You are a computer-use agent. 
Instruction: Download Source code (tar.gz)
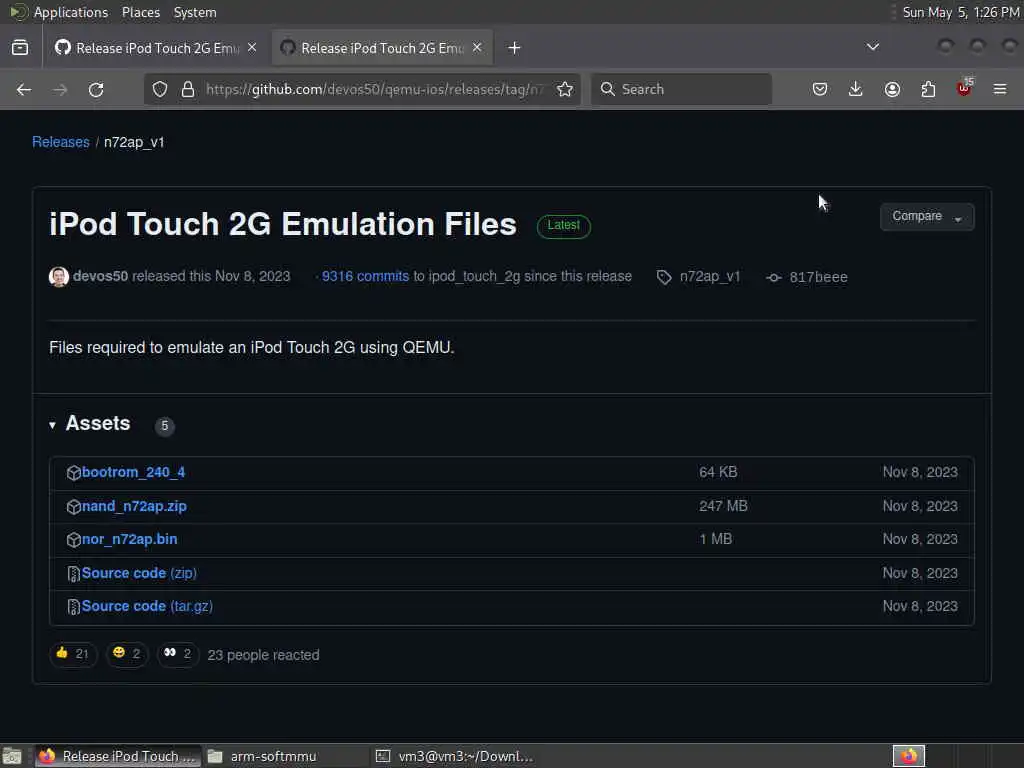(147, 607)
